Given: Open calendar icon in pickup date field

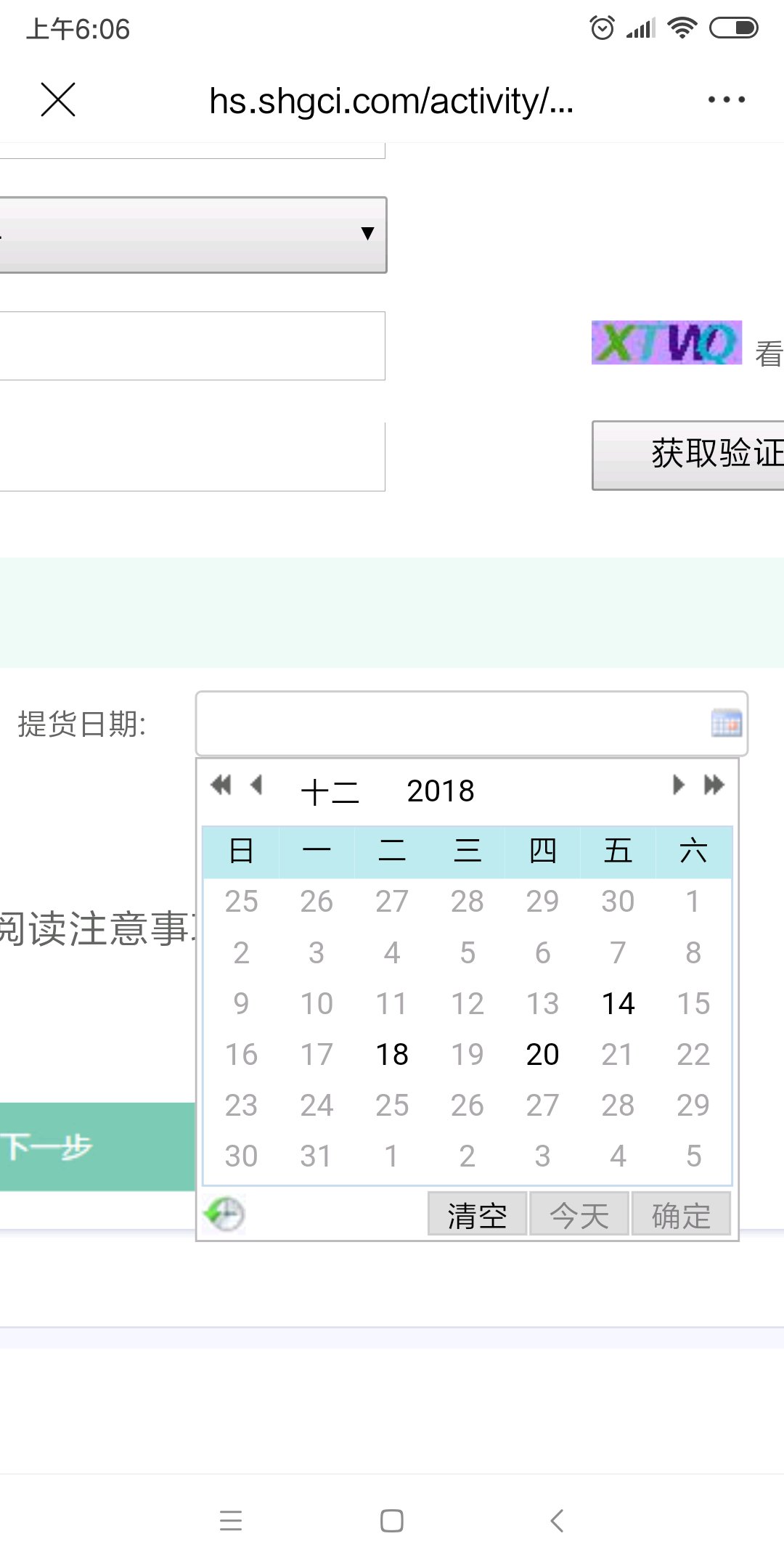Looking at the screenshot, I should [726, 723].
